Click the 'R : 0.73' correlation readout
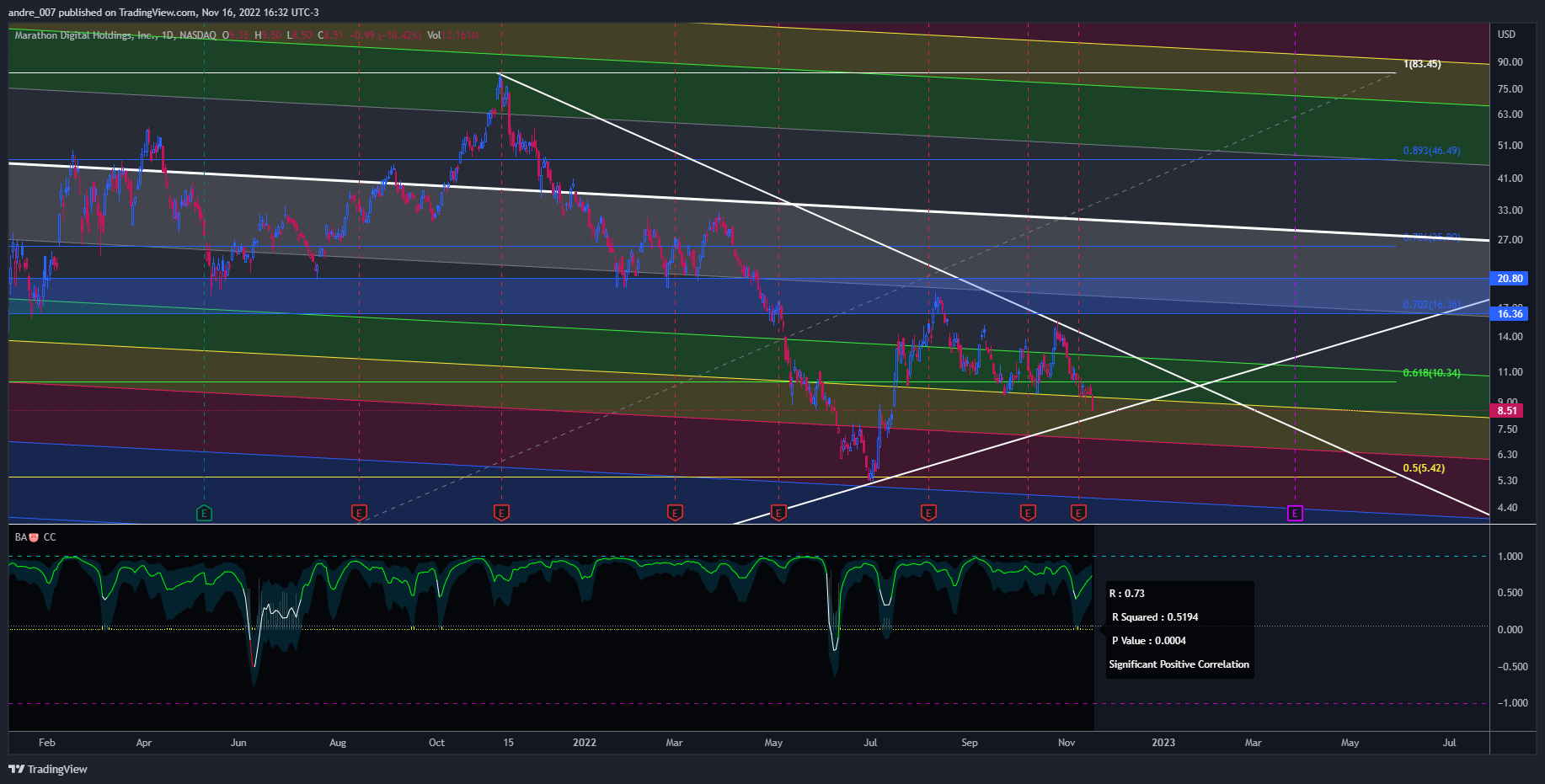This screenshot has height=784, width=1545. pyautogui.click(x=1127, y=594)
